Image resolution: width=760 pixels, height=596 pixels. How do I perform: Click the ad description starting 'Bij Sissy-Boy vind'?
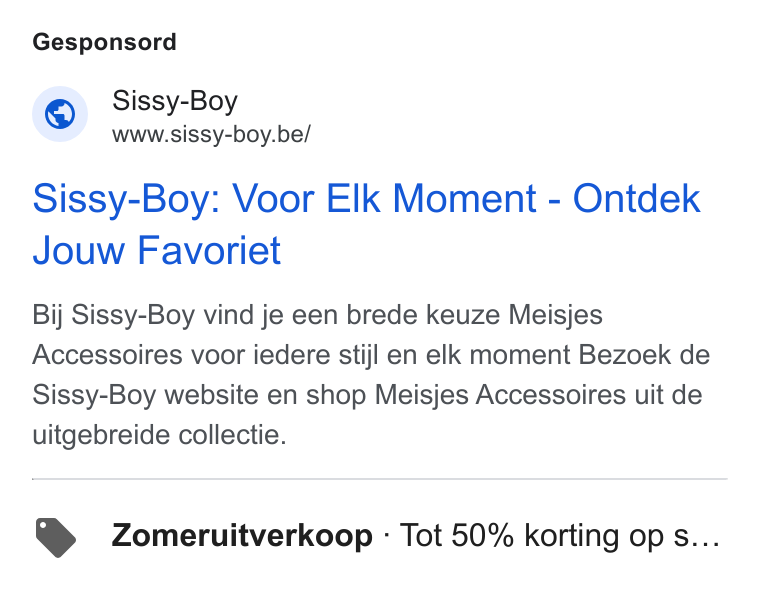[x=371, y=375]
